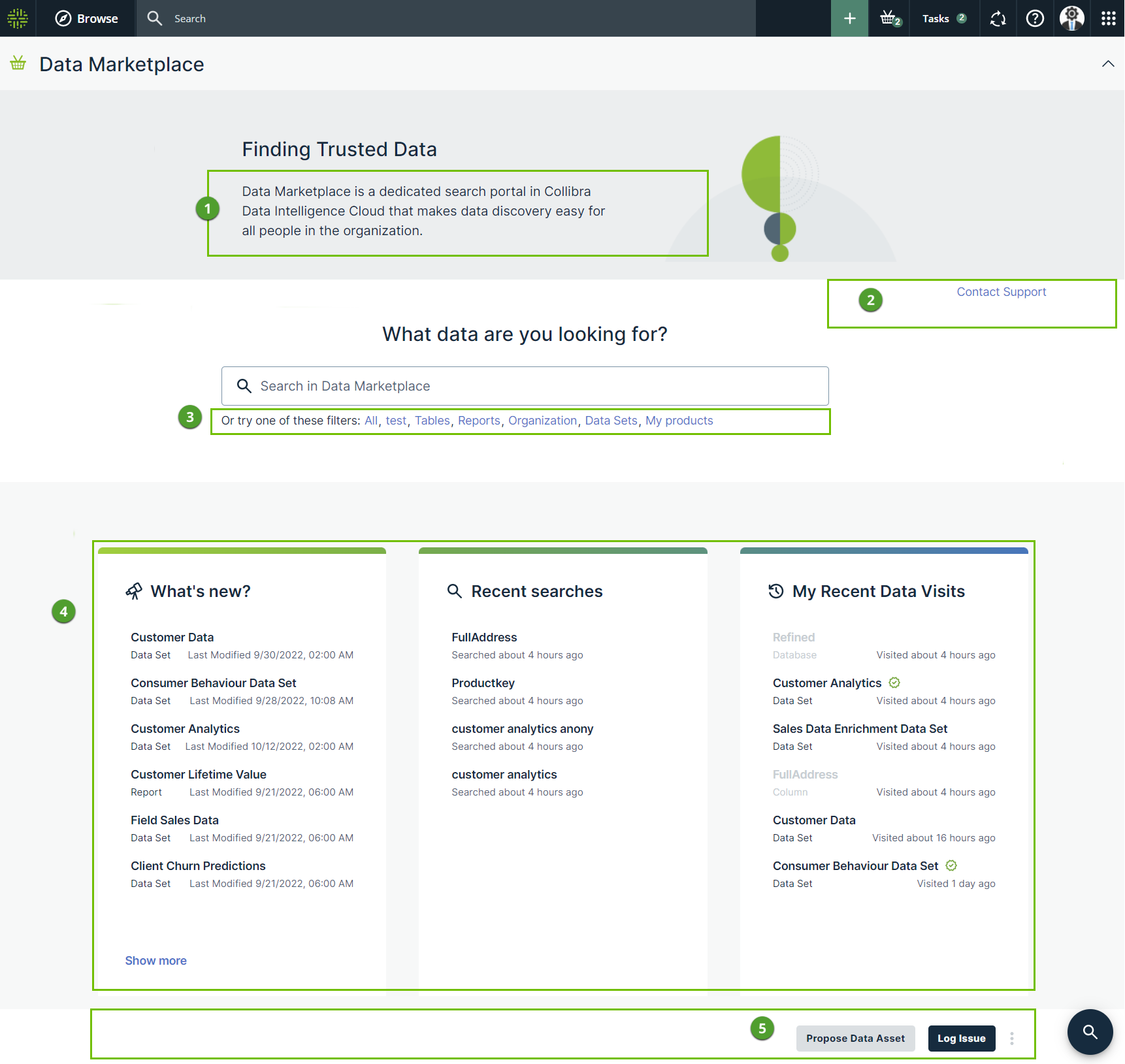This screenshot has height=1064, width=1125.
Task: Click the Collibra logo in the top bar
Action: [18, 18]
